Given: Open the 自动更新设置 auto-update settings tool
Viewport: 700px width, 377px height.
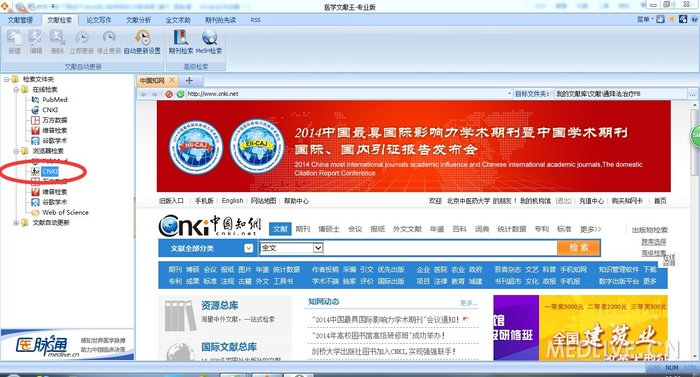Looking at the screenshot, I should pyautogui.click(x=142, y=42).
